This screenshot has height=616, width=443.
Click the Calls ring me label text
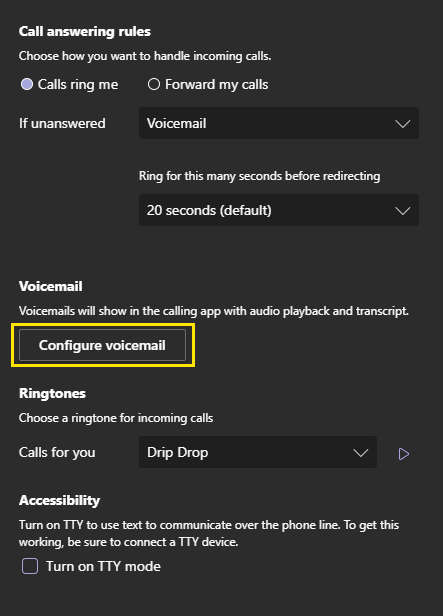click(78, 84)
